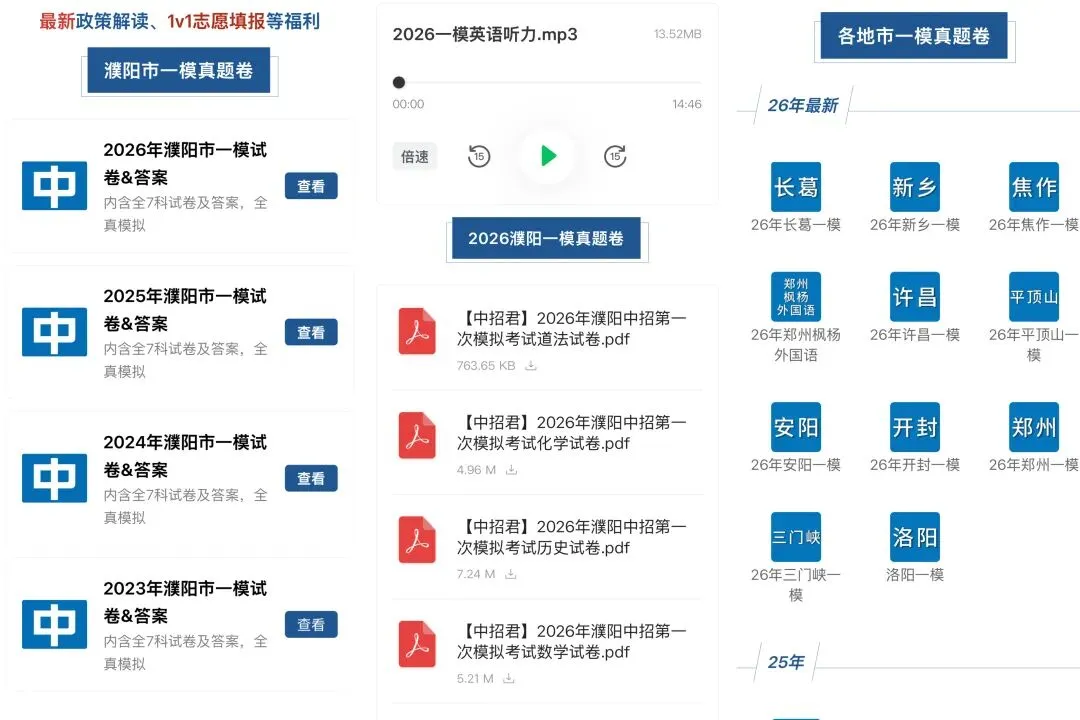Click the 26年安阳一模 label

click(796, 465)
